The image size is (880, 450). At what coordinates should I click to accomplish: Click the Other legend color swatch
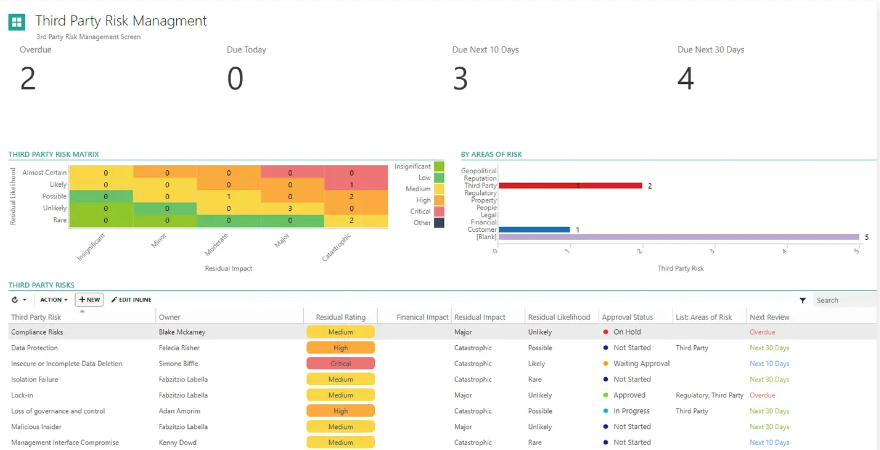pos(439,222)
